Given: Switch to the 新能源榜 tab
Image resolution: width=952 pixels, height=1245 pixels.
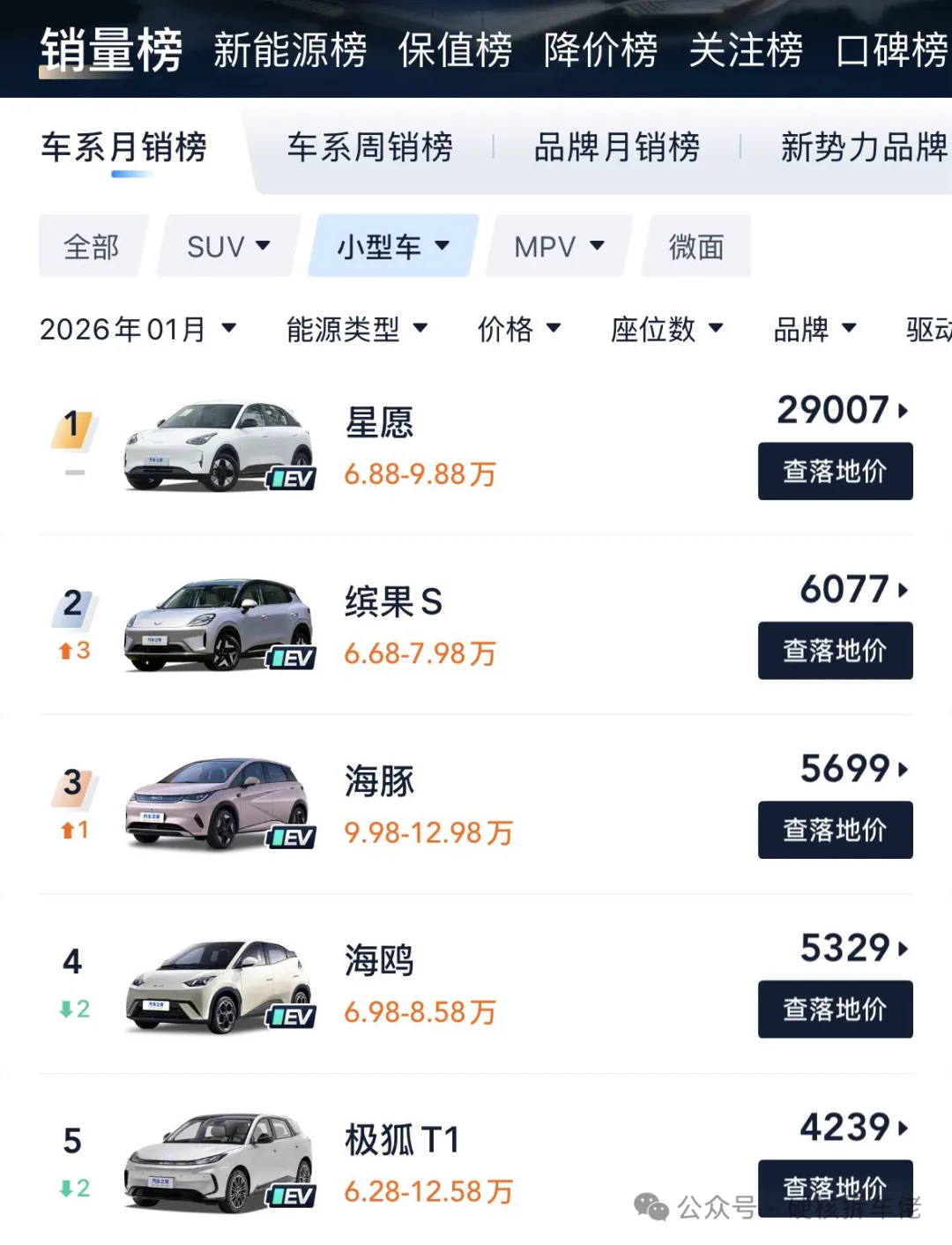Looking at the screenshot, I should tap(290, 49).
